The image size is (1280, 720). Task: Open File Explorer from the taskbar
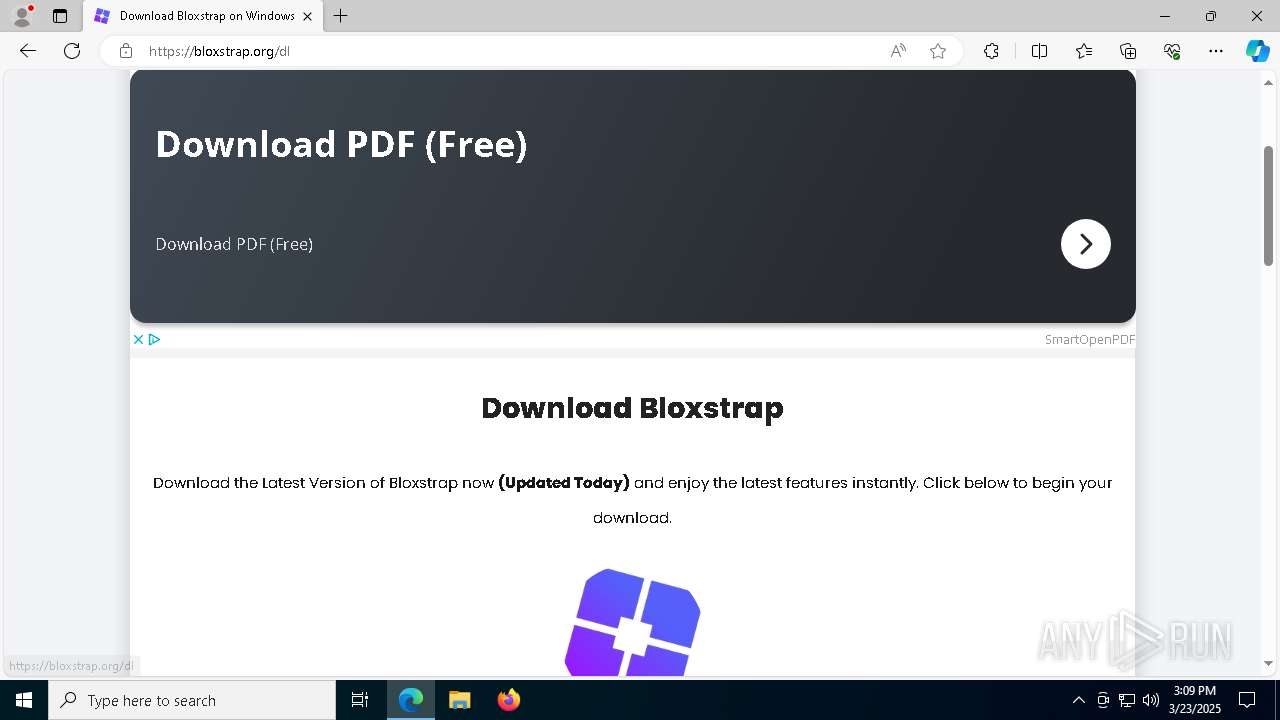(460, 700)
